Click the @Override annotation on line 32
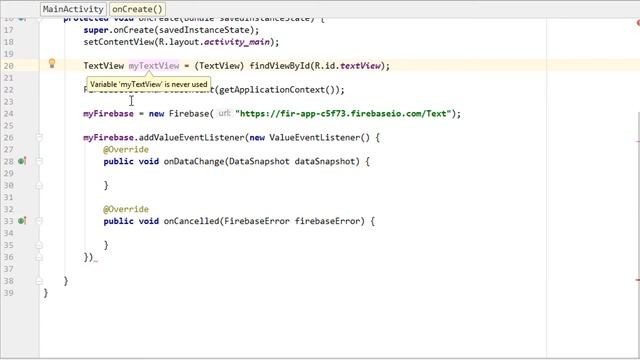 click(126, 209)
